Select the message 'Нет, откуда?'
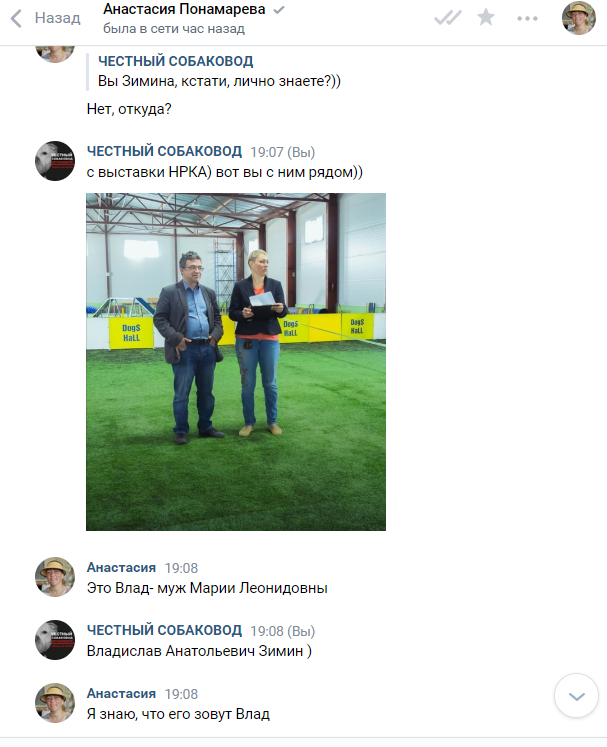607x747 pixels. 129,109
